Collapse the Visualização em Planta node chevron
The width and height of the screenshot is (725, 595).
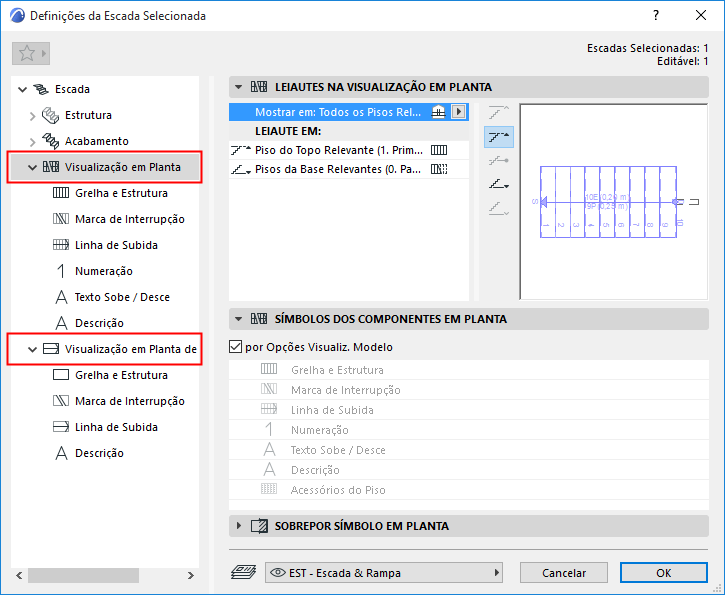pos(32,167)
